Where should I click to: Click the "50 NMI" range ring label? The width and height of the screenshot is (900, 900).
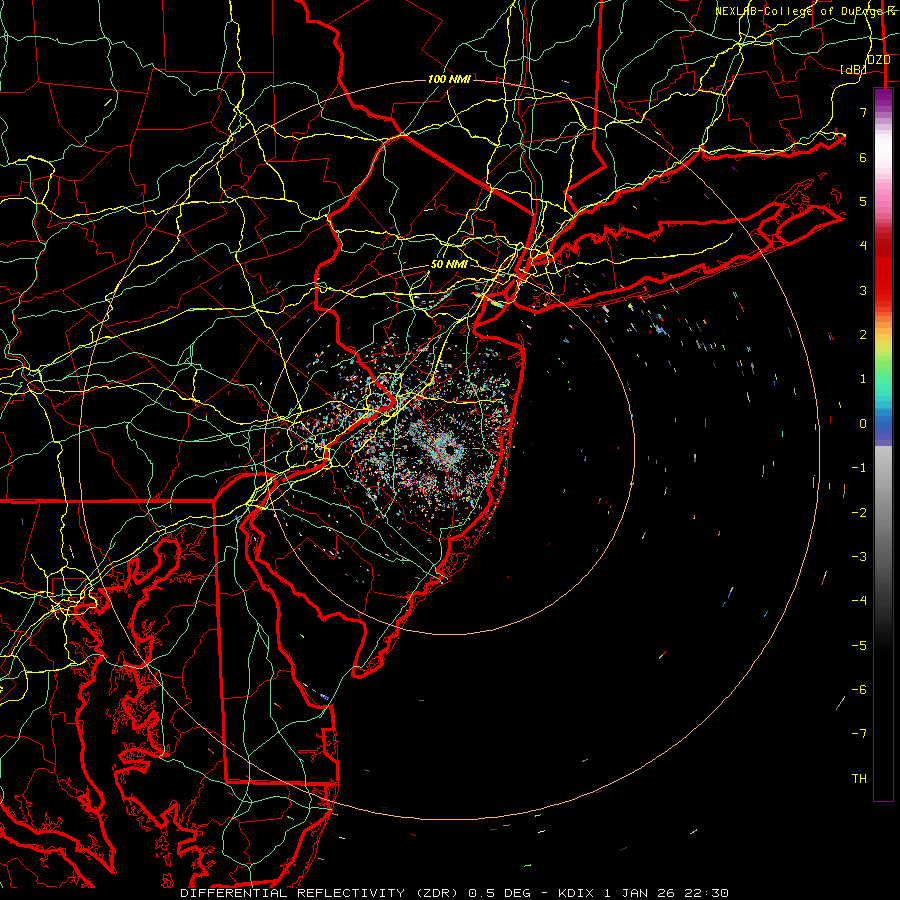(449, 264)
